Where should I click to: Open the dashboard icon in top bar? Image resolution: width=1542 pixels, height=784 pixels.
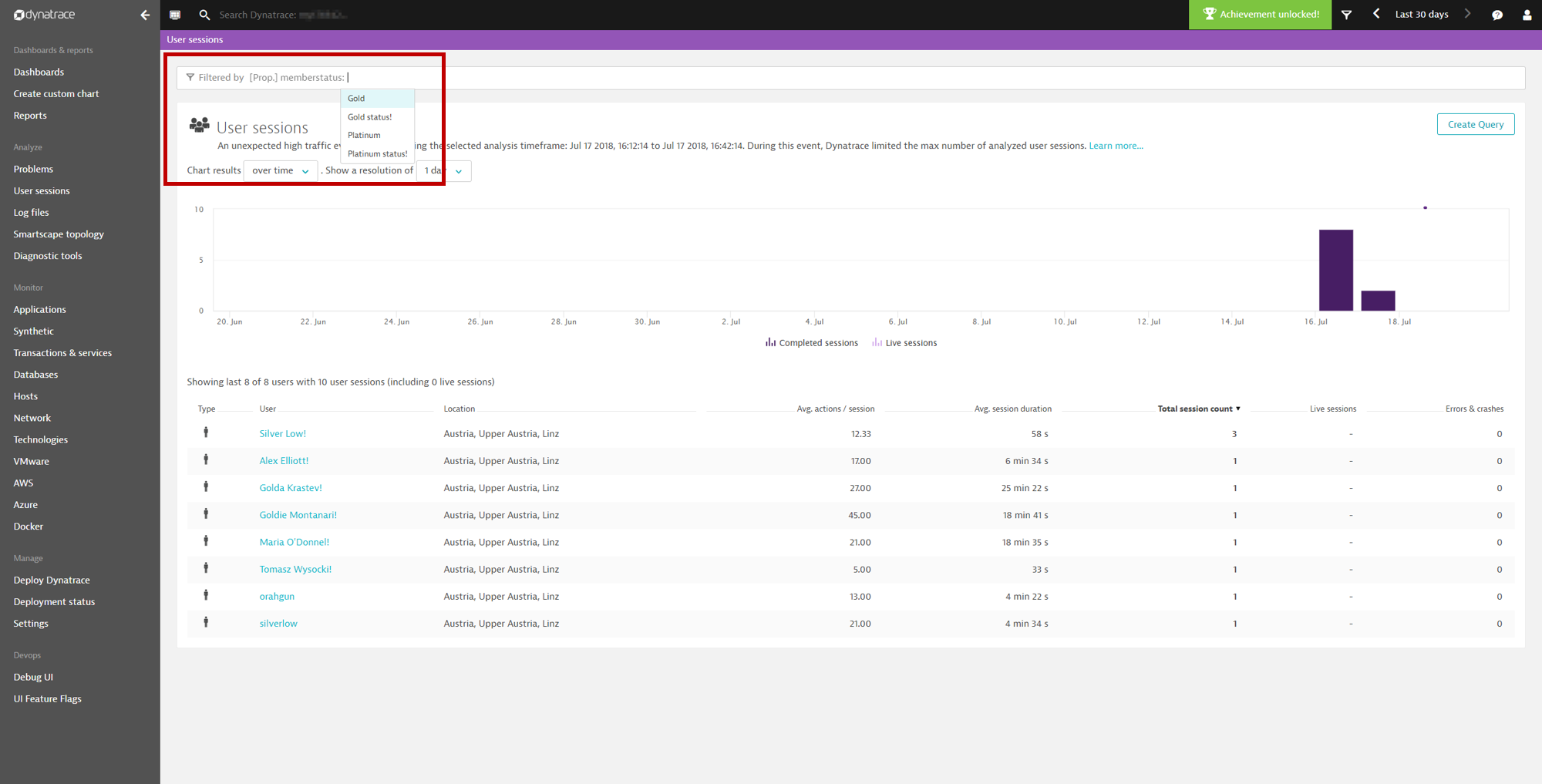pos(175,15)
